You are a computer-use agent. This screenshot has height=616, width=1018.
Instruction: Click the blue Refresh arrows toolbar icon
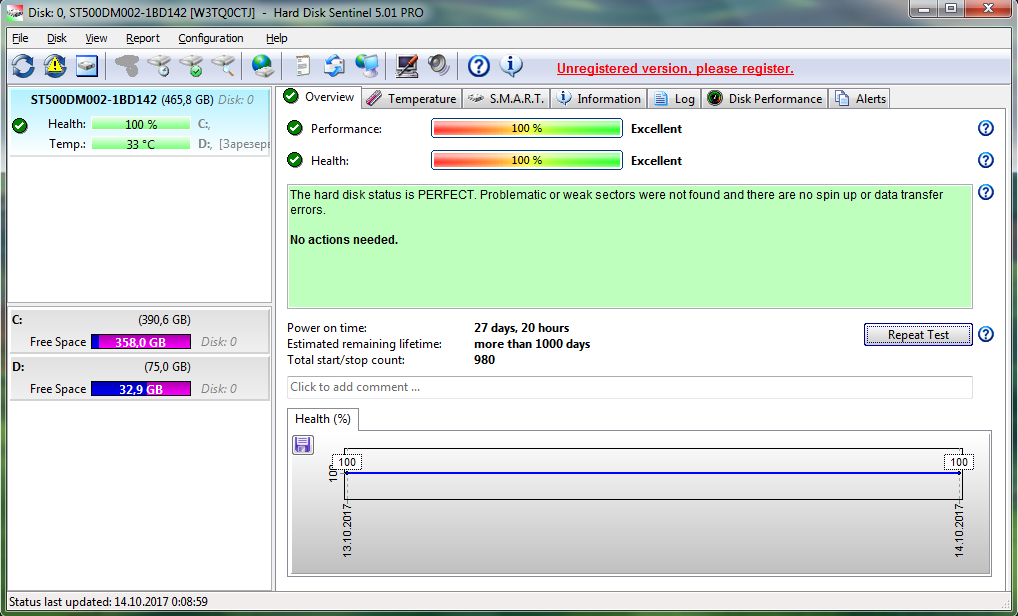coord(23,67)
